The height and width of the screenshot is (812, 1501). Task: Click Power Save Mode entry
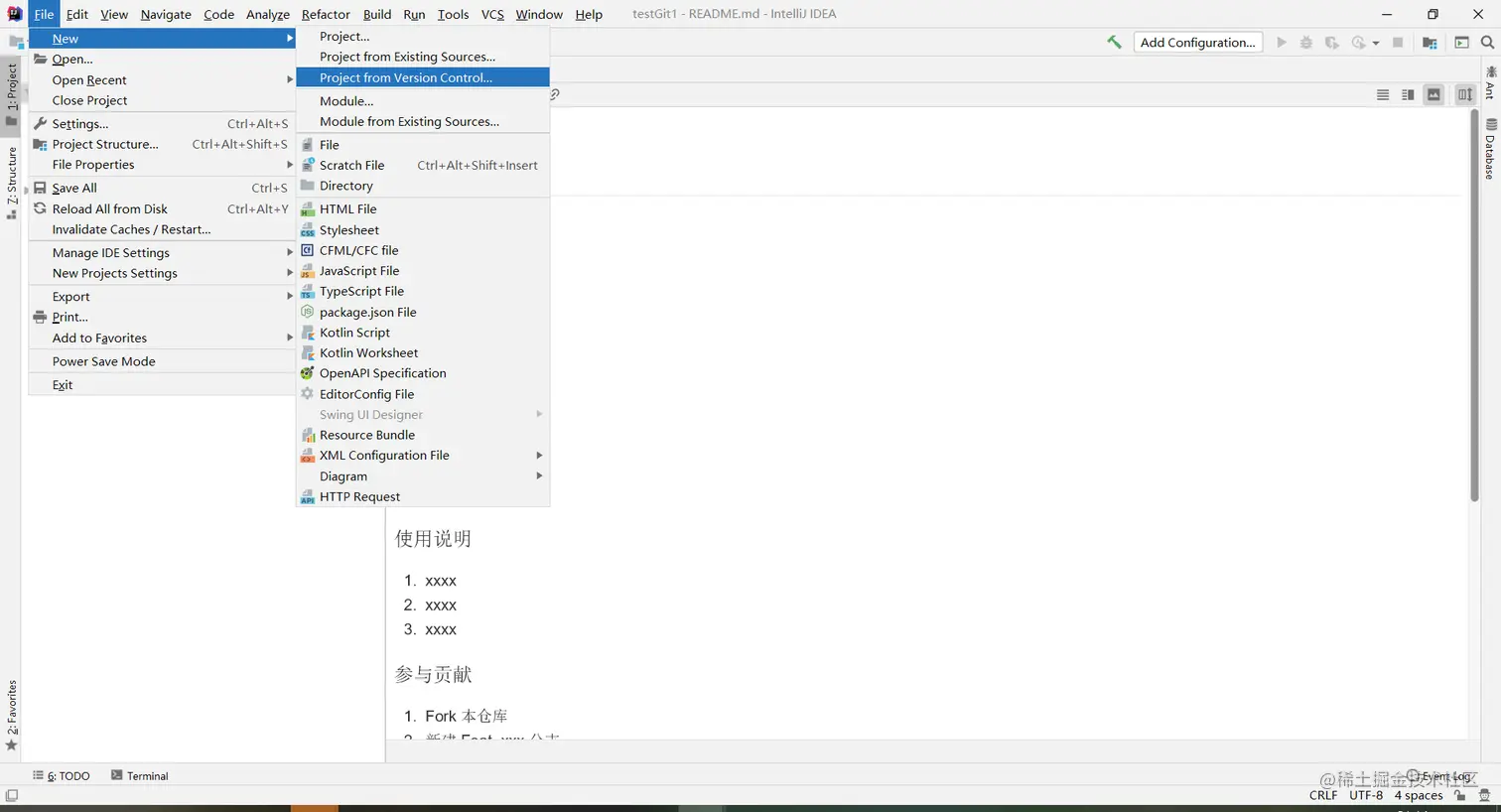click(163, 361)
